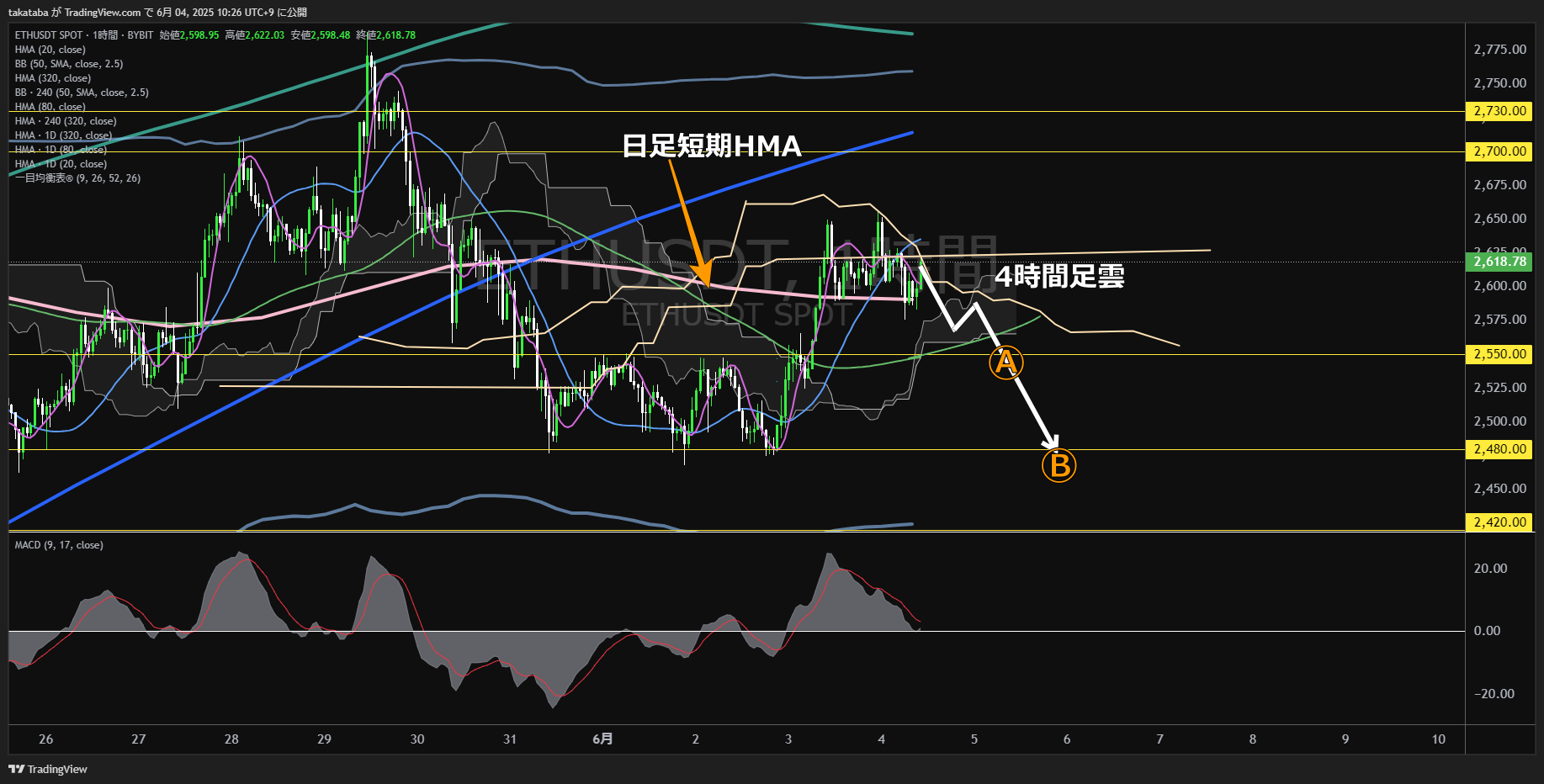Screen dimensions: 1544x784
Task: Select the HMA (20, close) indicator label
Action: point(50,50)
